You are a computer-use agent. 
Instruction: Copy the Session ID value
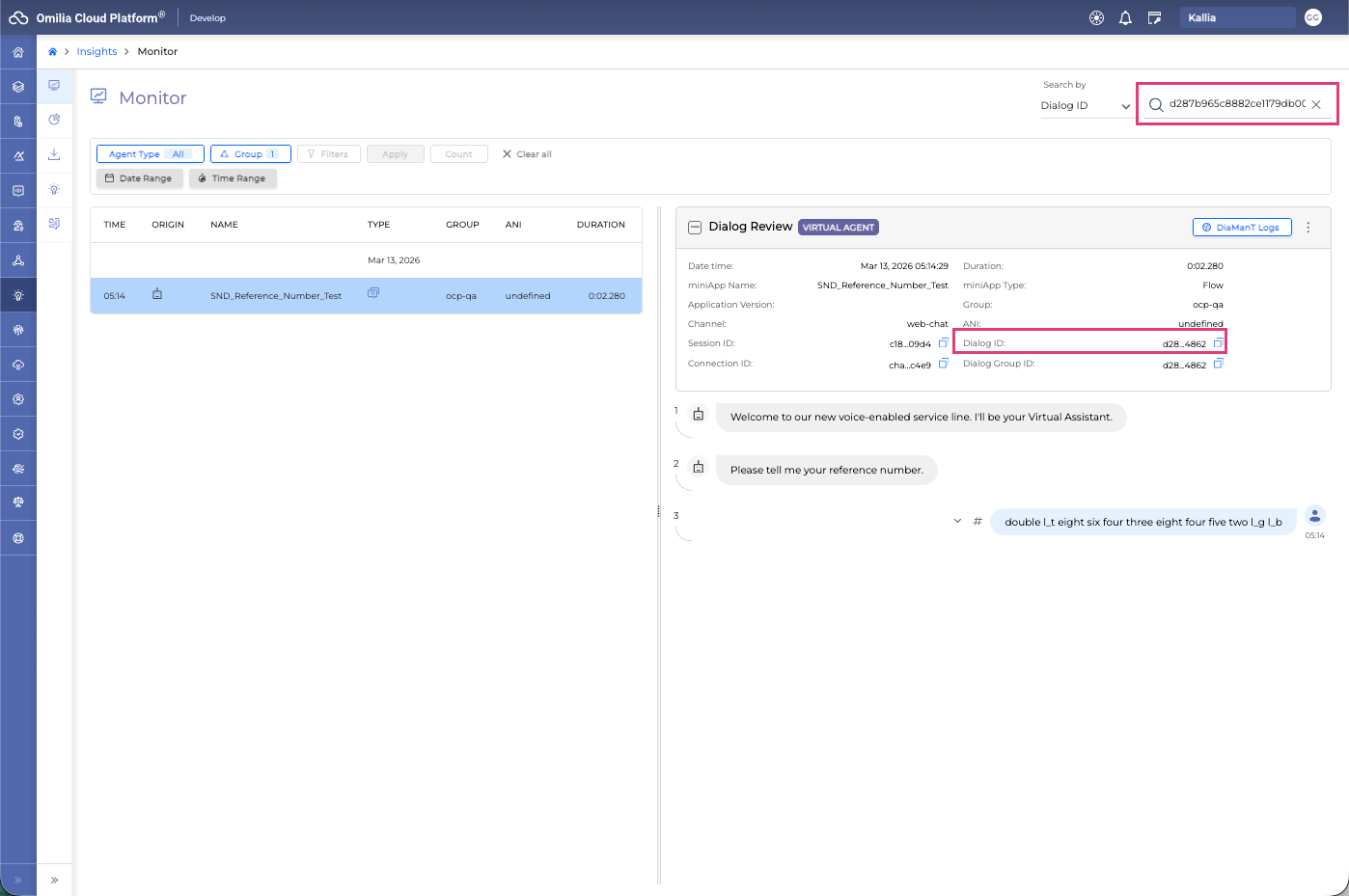coord(943,343)
